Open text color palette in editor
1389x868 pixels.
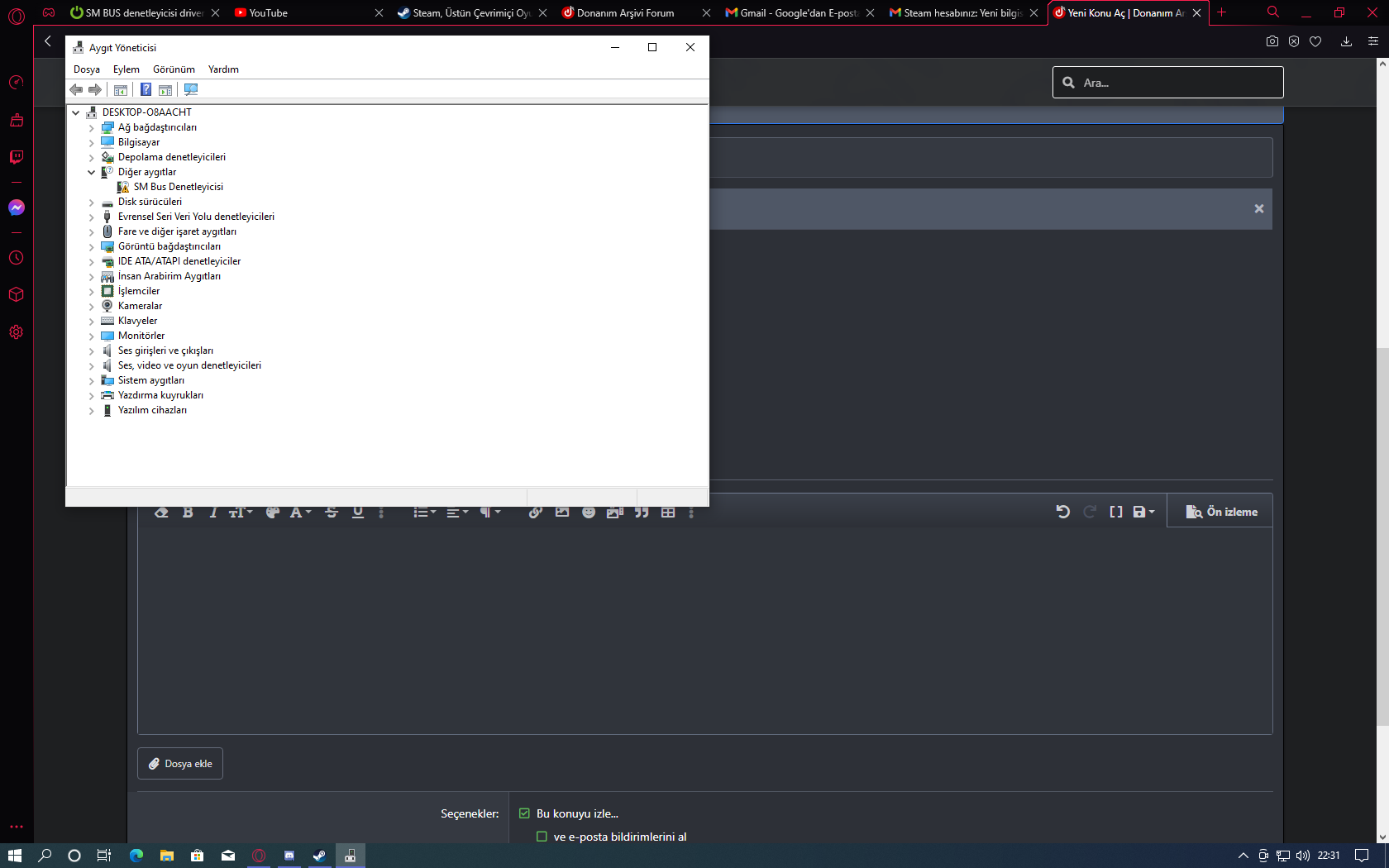click(x=272, y=513)
